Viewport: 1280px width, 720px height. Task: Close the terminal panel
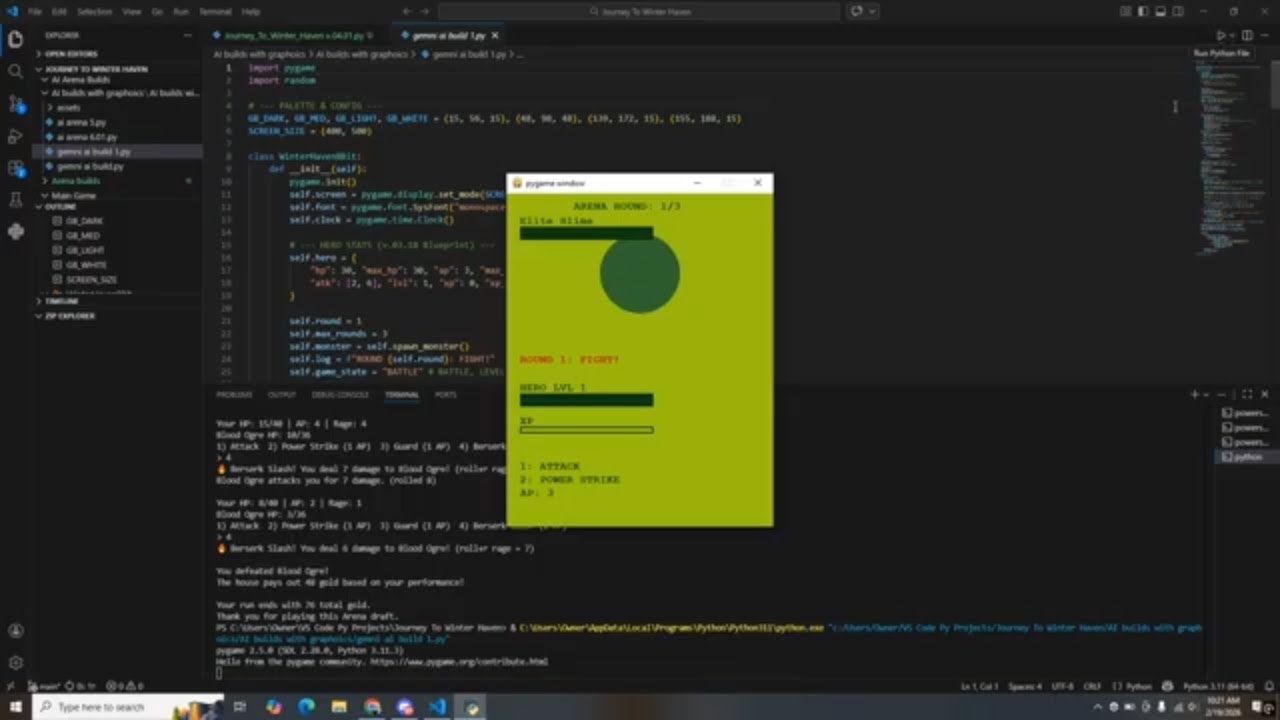[1267, 394]
